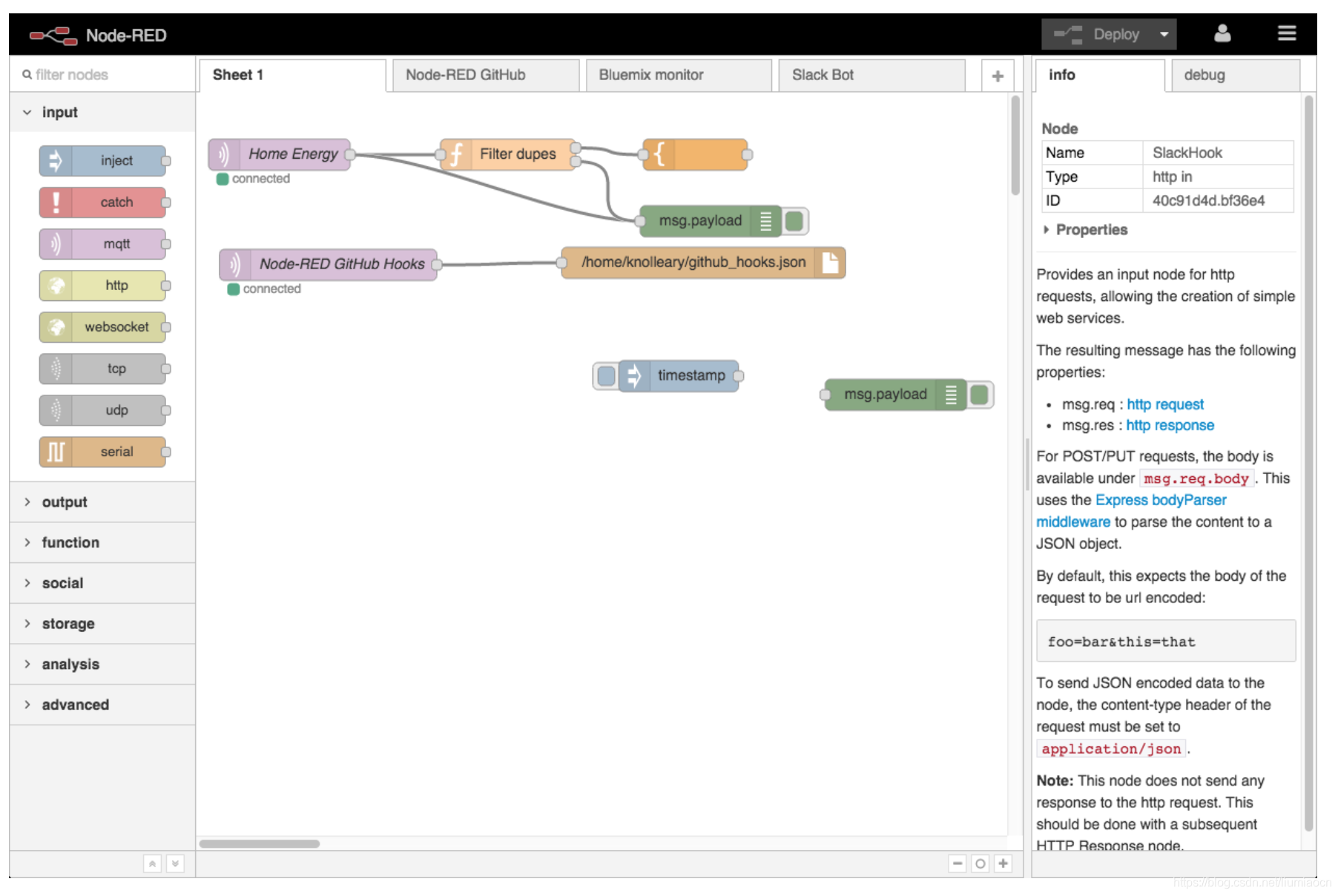Focus the filter nodes search field
Image resolution: width=1338 pixels, height=896 pixels.
point(102,75)
